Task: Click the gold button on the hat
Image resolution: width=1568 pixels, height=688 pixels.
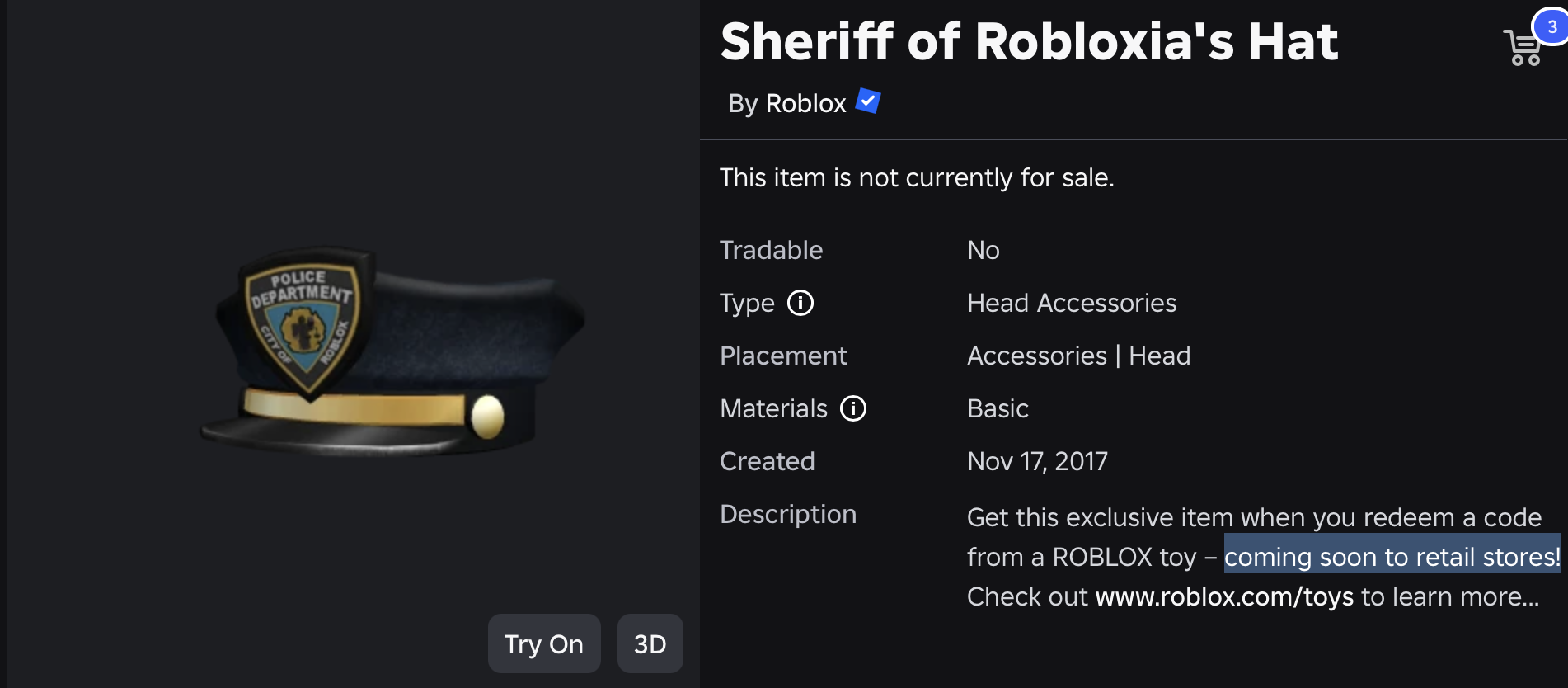Action: point(487,416)
